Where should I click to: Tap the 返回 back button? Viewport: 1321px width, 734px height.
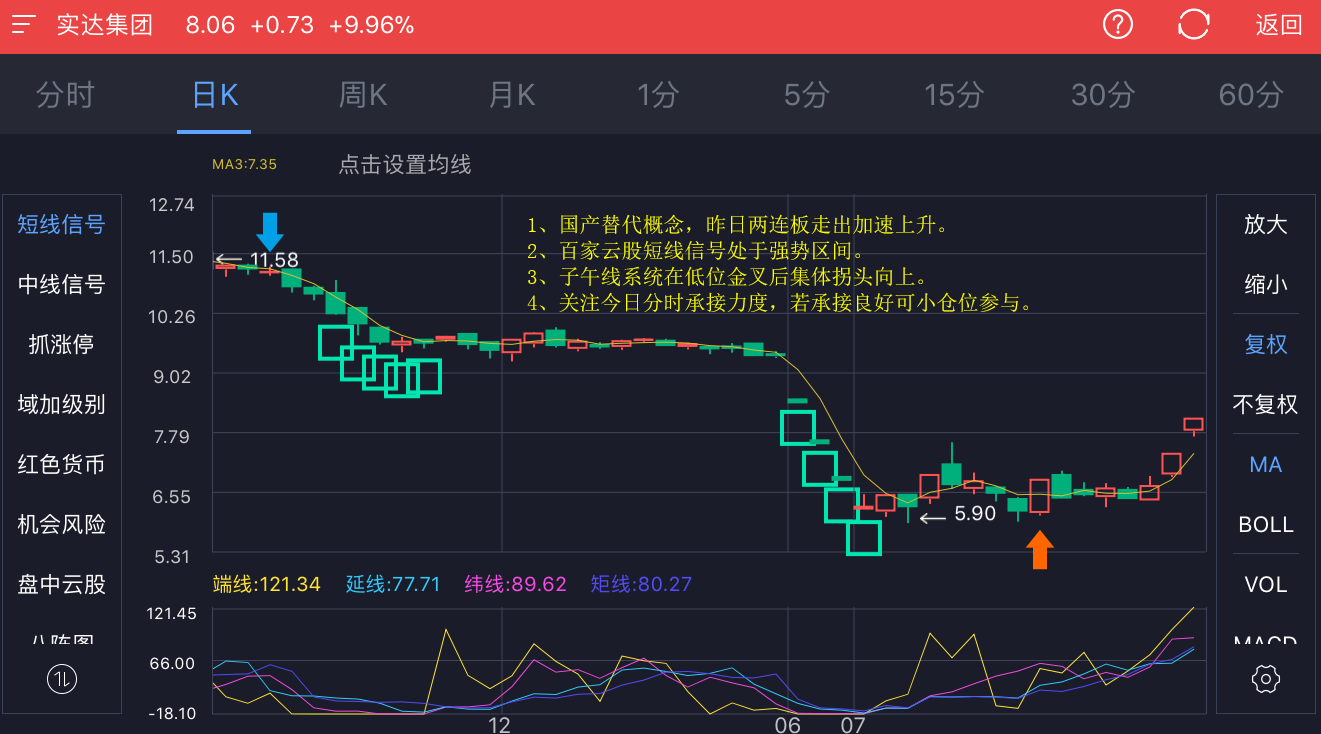[x=1279, y=25]
